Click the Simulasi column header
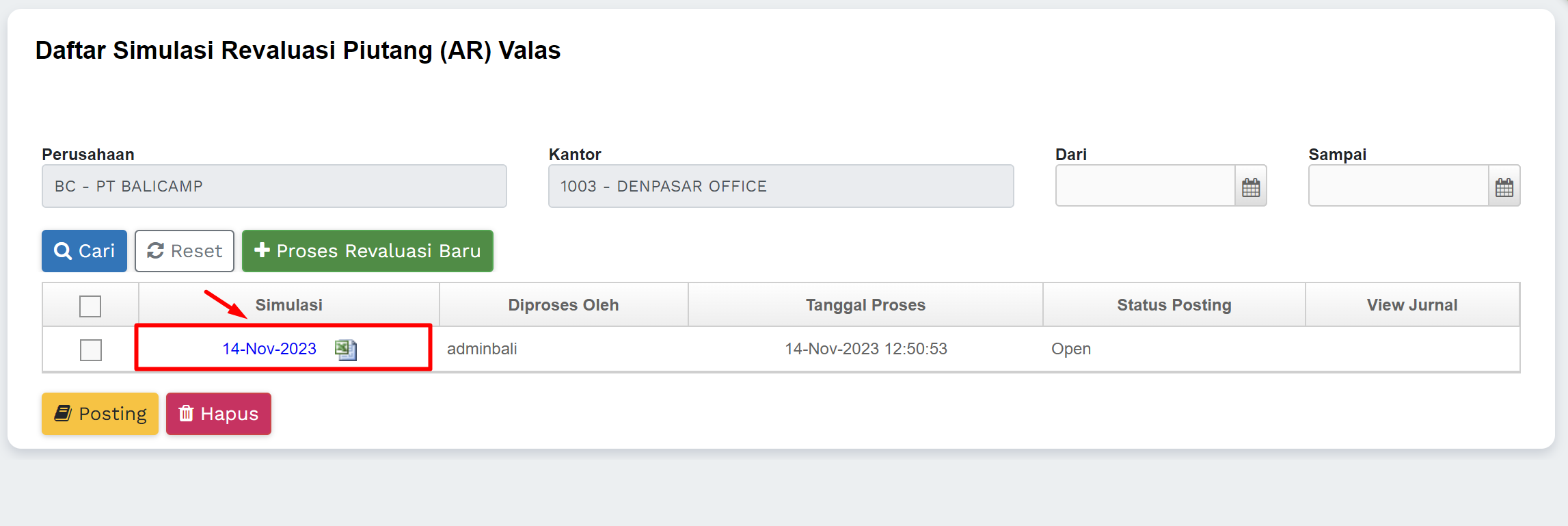 [288, 305]
